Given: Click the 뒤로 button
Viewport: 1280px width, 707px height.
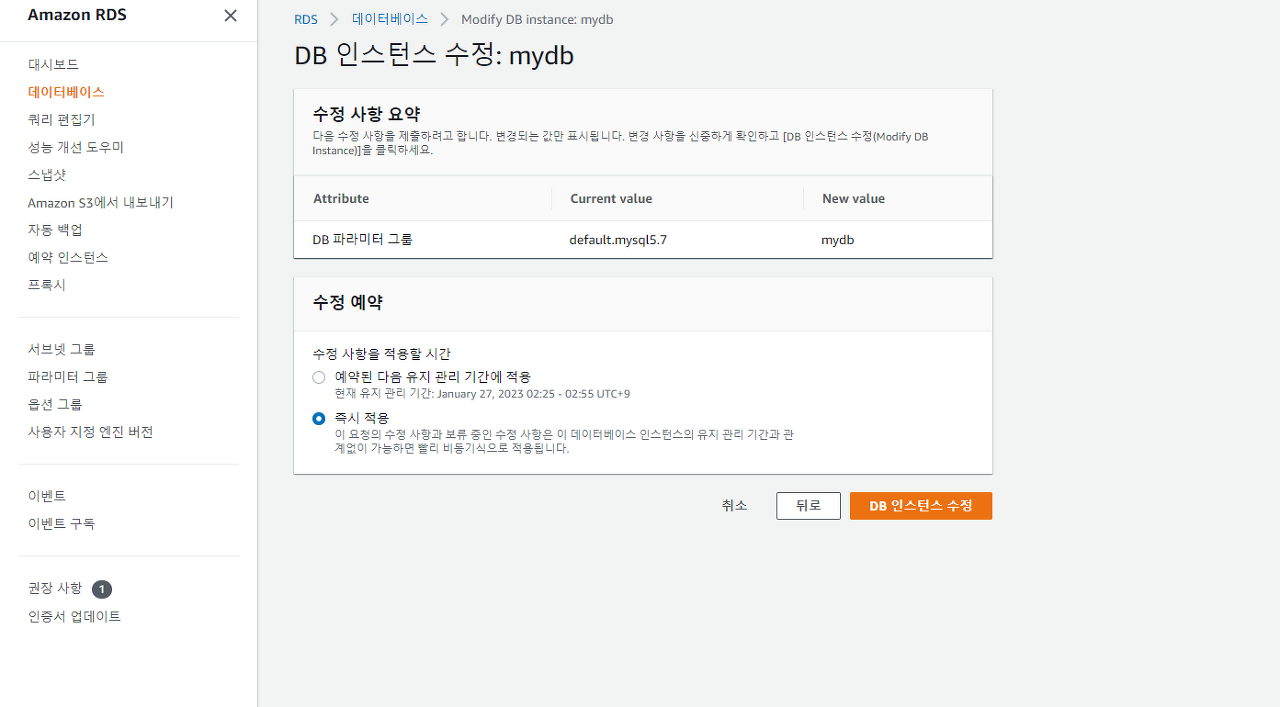Looking at the screenshot, I should tap(808, 506).
